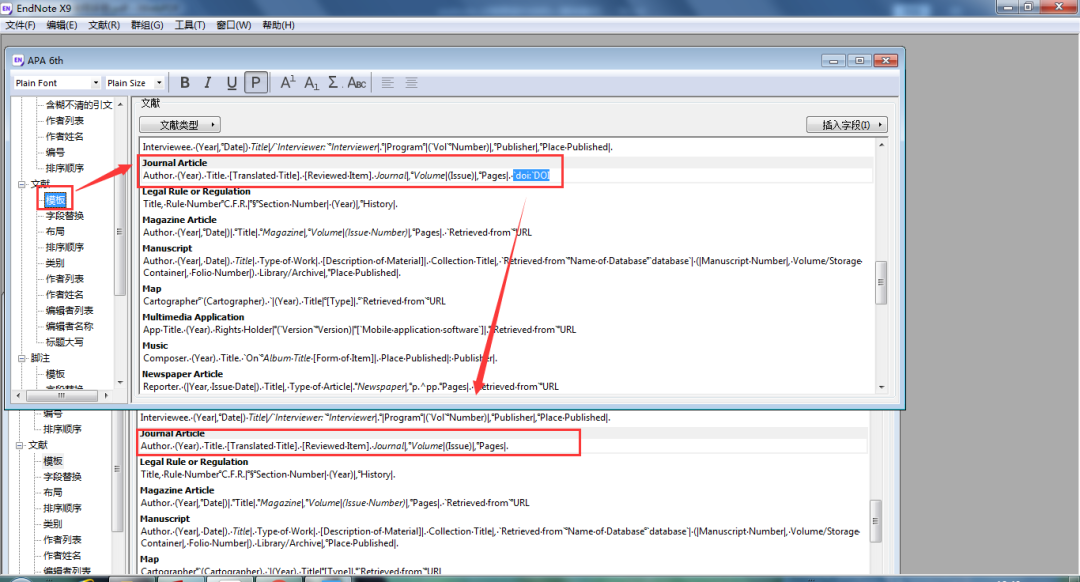Open the 文件(F) menu
This screenshot has height=582, width=1080.
click(x=21, y=25)
